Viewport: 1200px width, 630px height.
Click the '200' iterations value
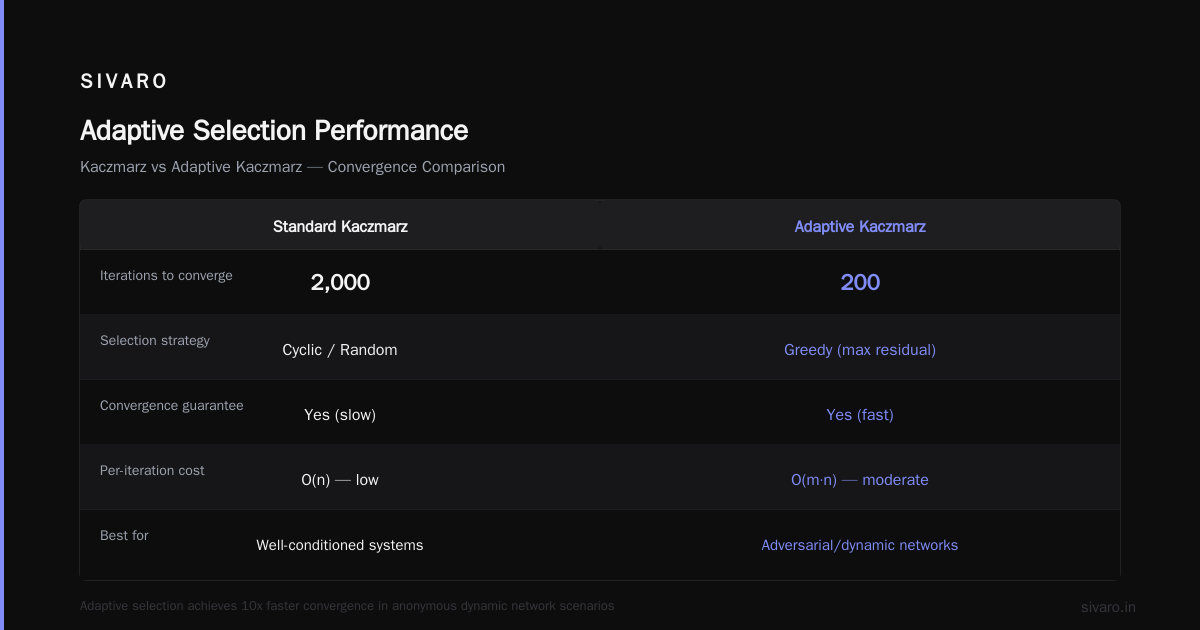pyautogui.click(x=860, y=282)
